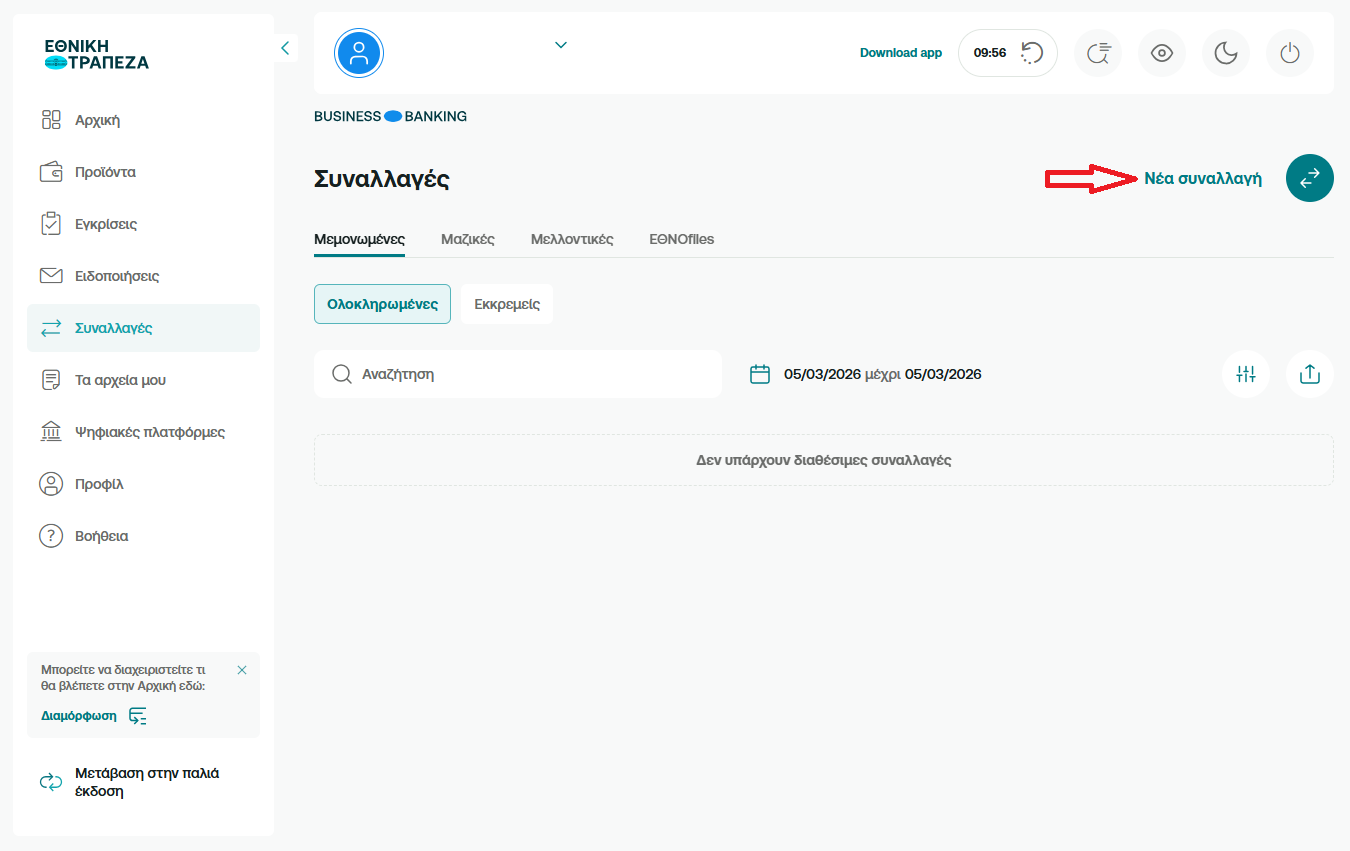The width and height of the screenshot is (1350, 851).
Task: Switch to the Μαζικές tab
Action: point(467,239)
